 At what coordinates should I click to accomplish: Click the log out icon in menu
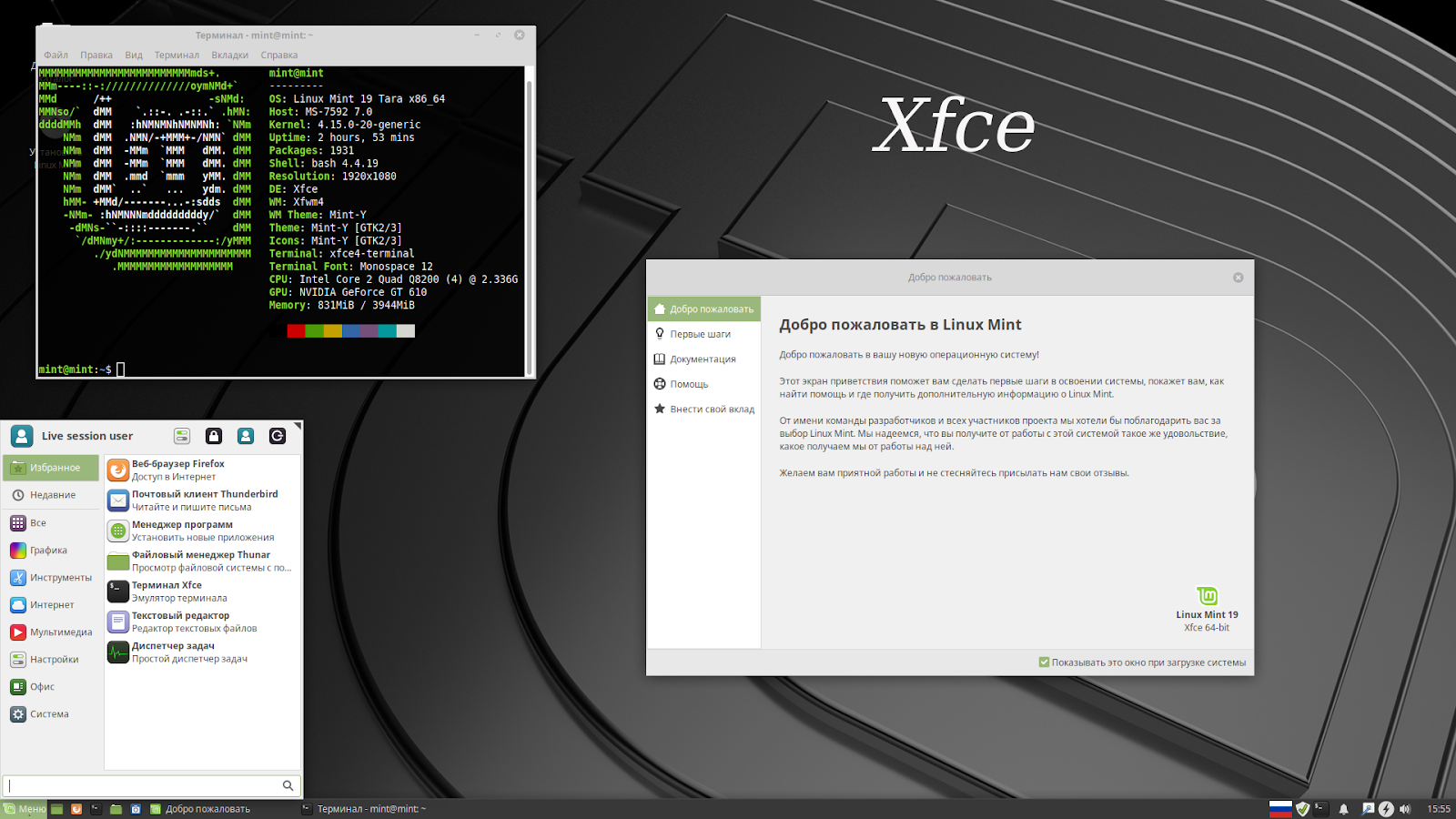[x=278, y=436]
